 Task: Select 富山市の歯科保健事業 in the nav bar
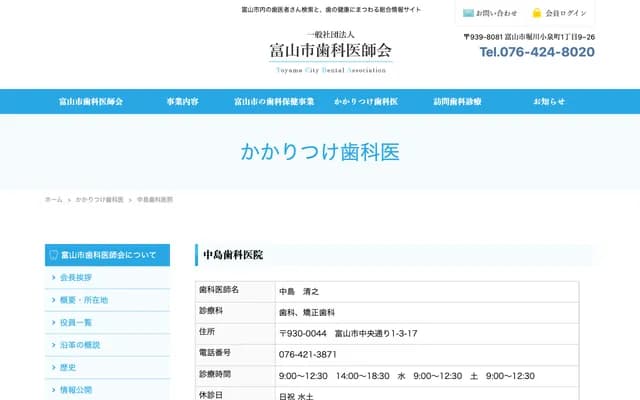[274, 102]
